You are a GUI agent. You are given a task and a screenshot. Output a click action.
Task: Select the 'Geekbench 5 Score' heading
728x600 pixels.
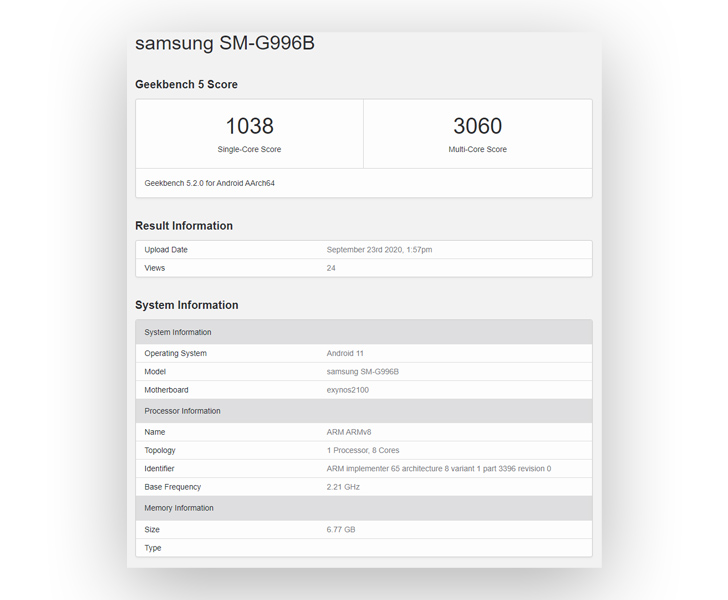186,85
